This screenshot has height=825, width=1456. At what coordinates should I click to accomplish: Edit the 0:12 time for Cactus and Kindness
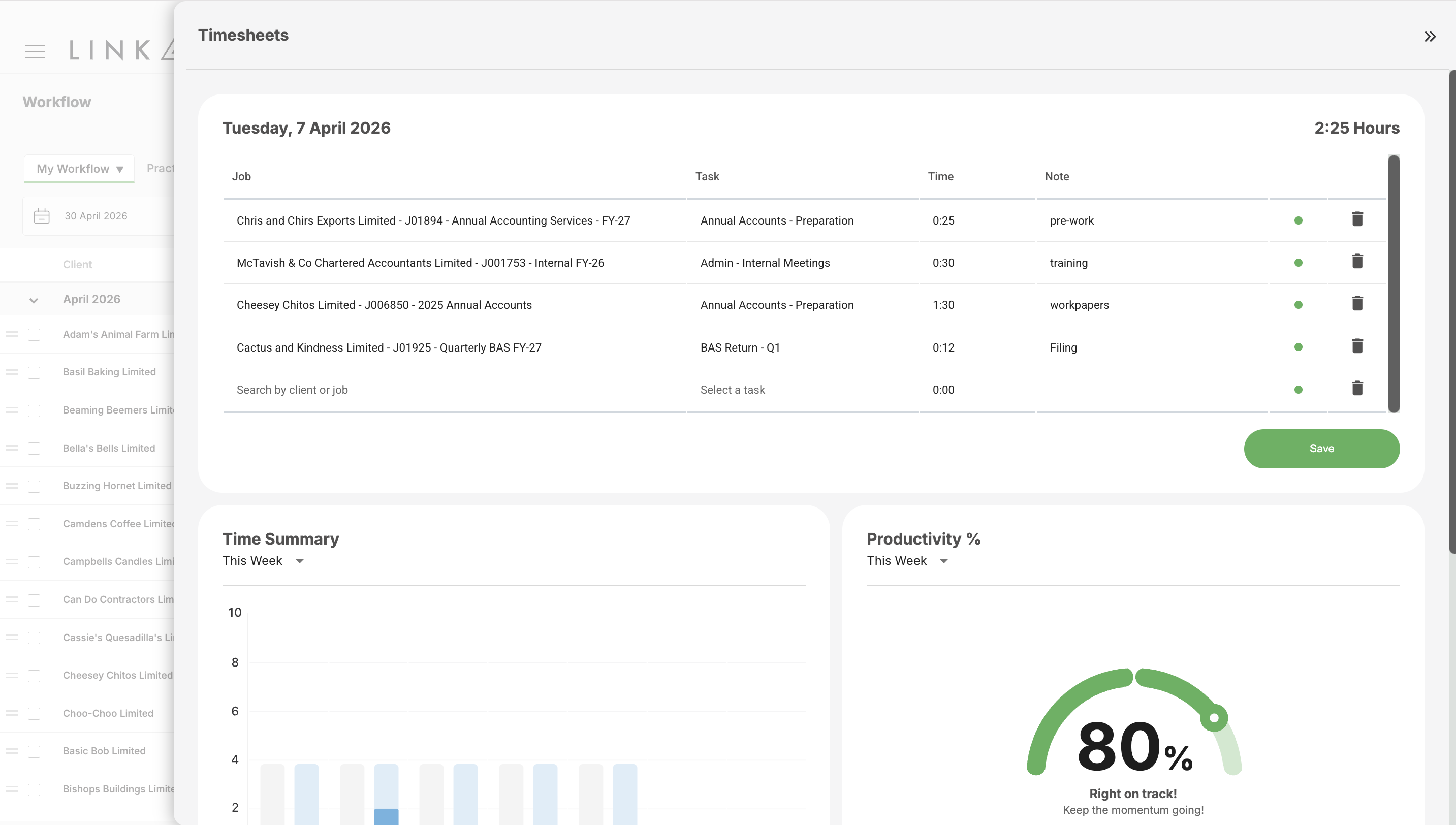(x=977, y=347)
